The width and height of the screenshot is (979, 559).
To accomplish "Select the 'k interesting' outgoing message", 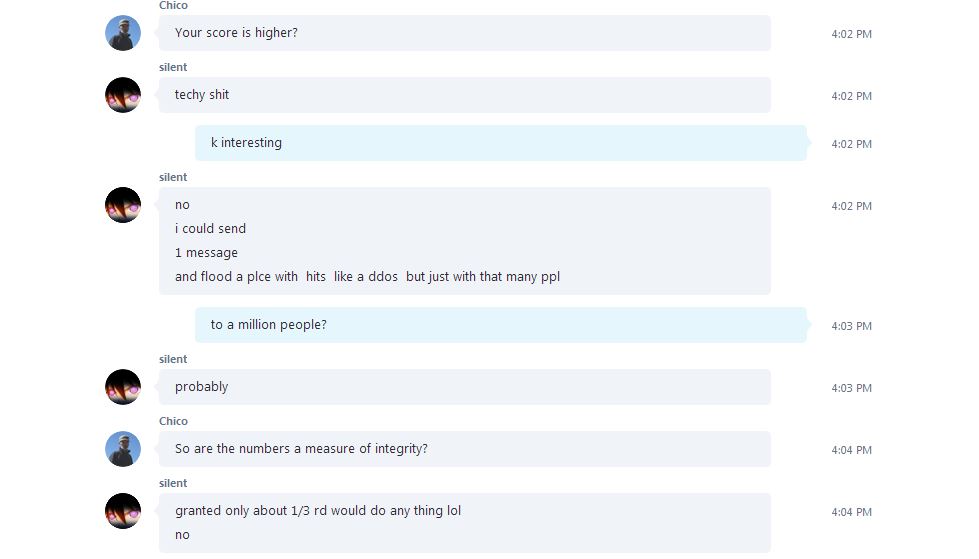I will [501, 143].
